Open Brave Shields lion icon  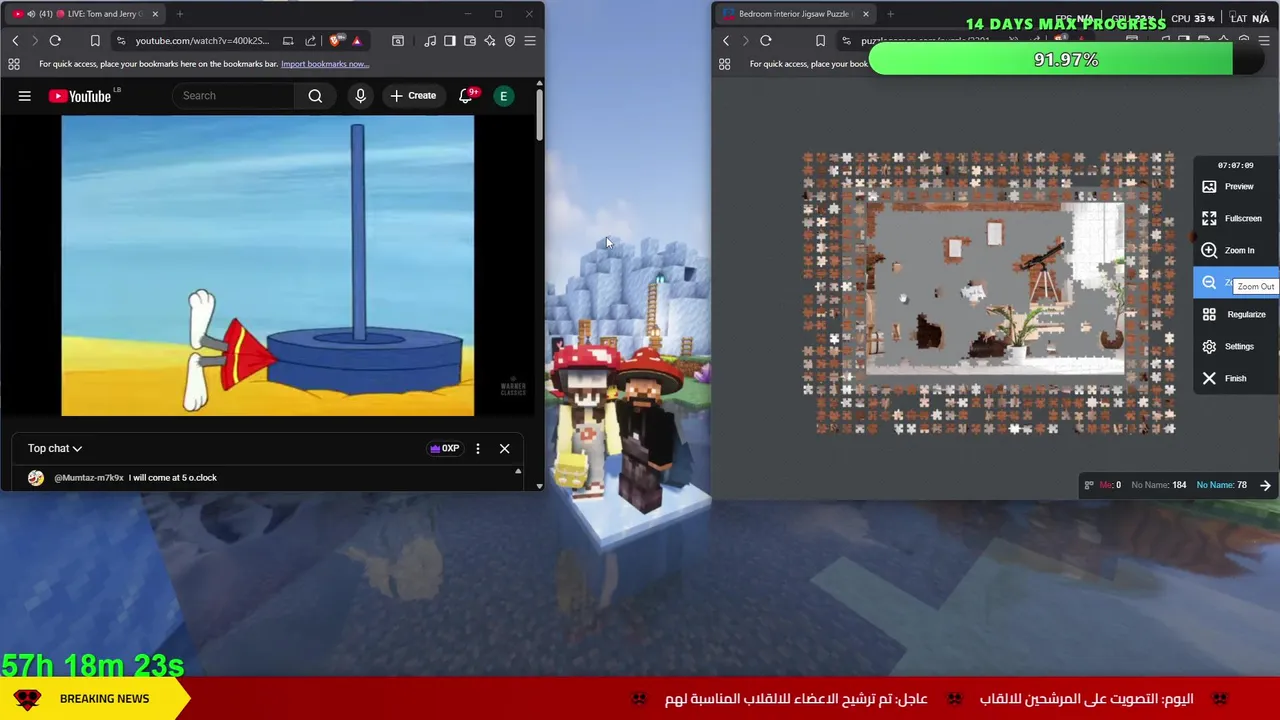click(335, 41)
